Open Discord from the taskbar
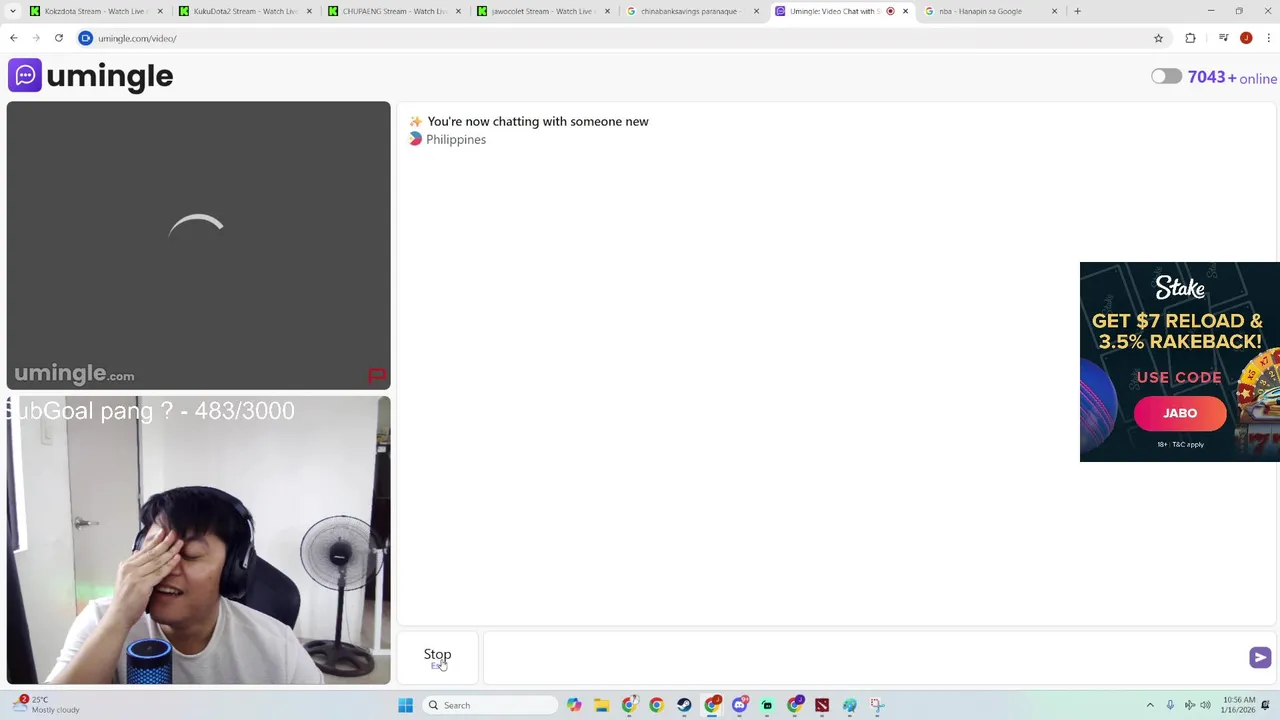The width and height of the screenshot is (1280, 720). pos(739,705)
